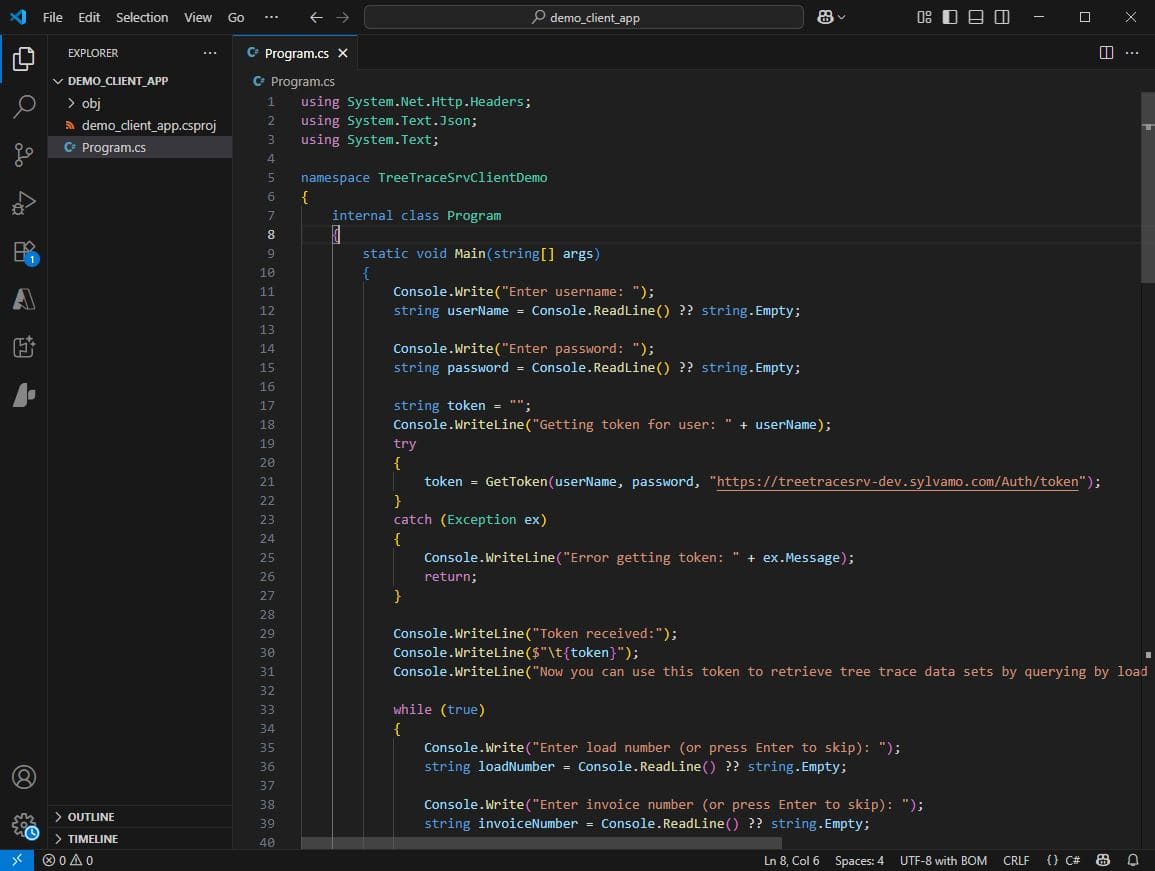The image size is (1155, 871).
Task: Open the Extensions view with the notification badge
Action: point(23,251)
